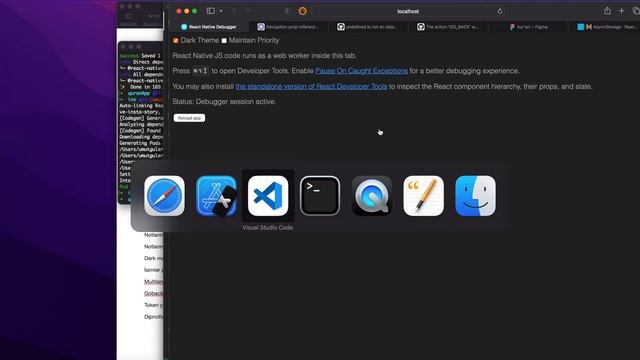640x360 pixels.
Task: Open the Privacy Report shield icon
Action: pyautogui.click(x=288, y=11)
